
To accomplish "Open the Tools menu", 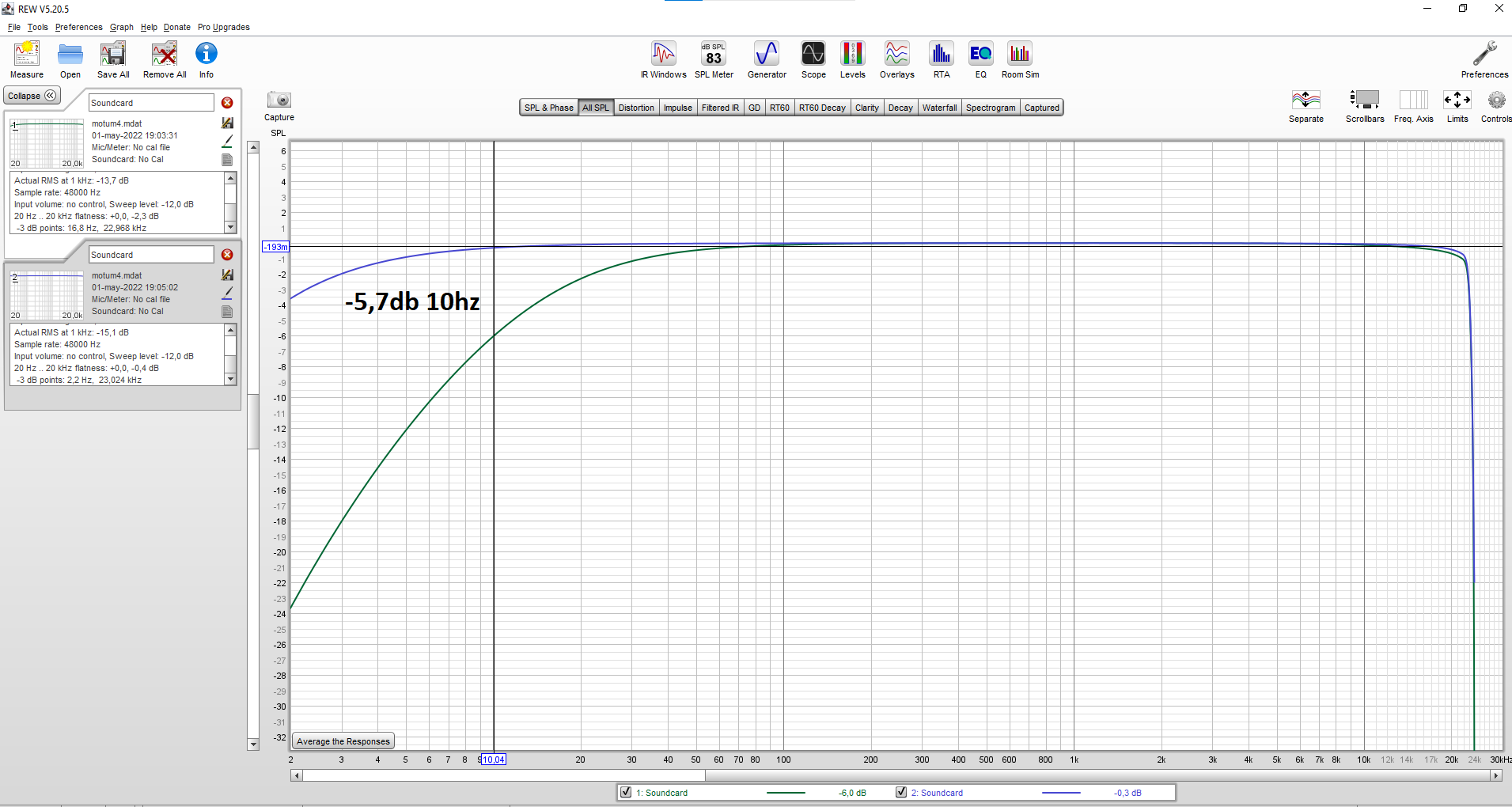I will pyautogui.click(x=38, y=27).
